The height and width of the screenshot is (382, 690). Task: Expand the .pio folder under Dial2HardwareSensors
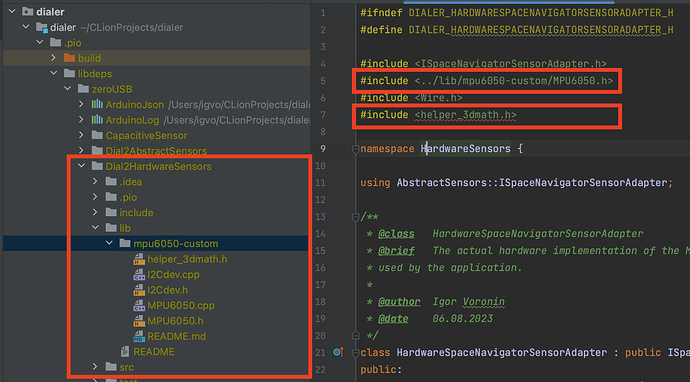click(95, 197)
